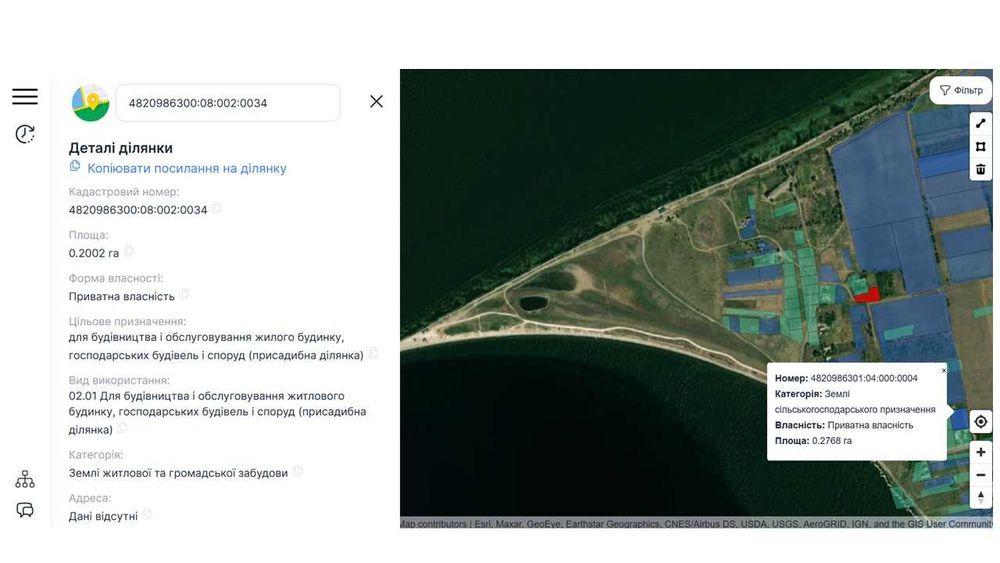Open the Фільтр map filter

pos(961,91)
